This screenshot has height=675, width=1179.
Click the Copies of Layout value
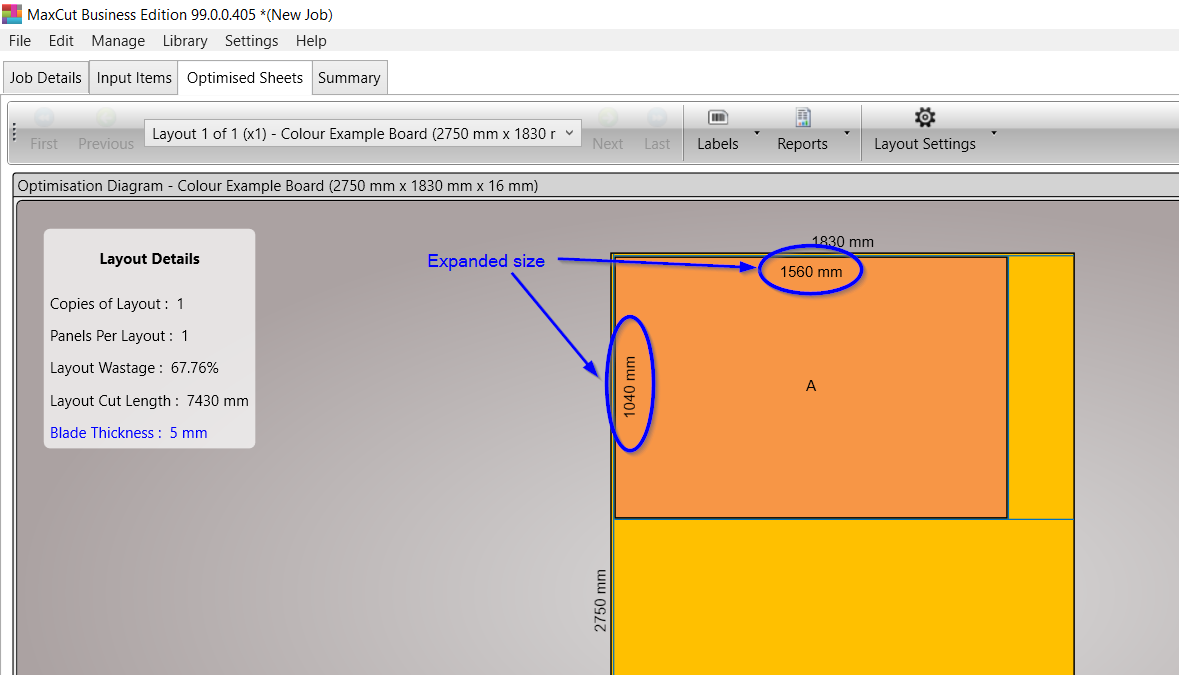pos(180,304)
